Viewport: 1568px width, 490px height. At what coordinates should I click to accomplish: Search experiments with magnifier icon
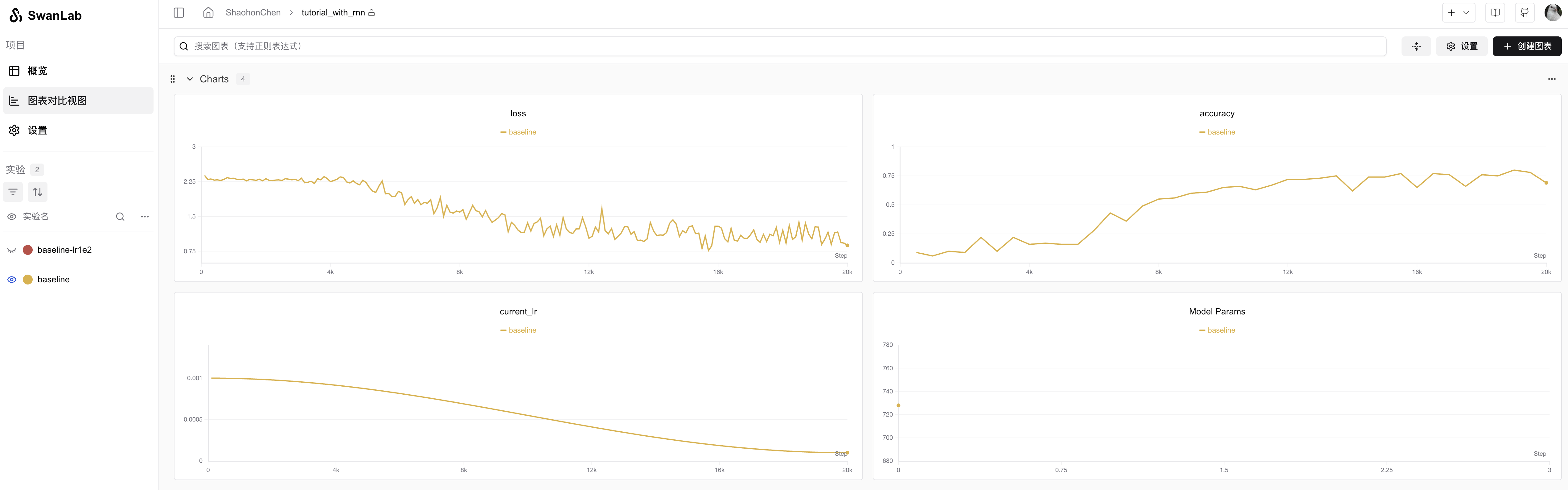[x=120, y=217]
